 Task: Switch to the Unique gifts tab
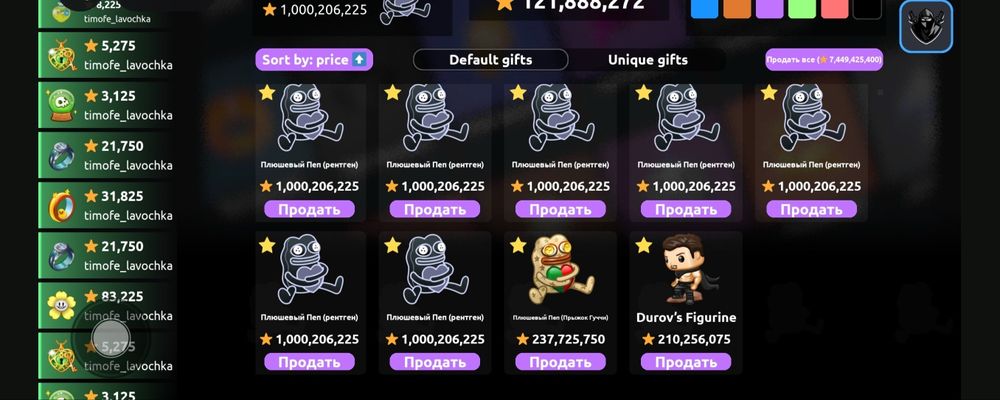click(x=647, y=60)
